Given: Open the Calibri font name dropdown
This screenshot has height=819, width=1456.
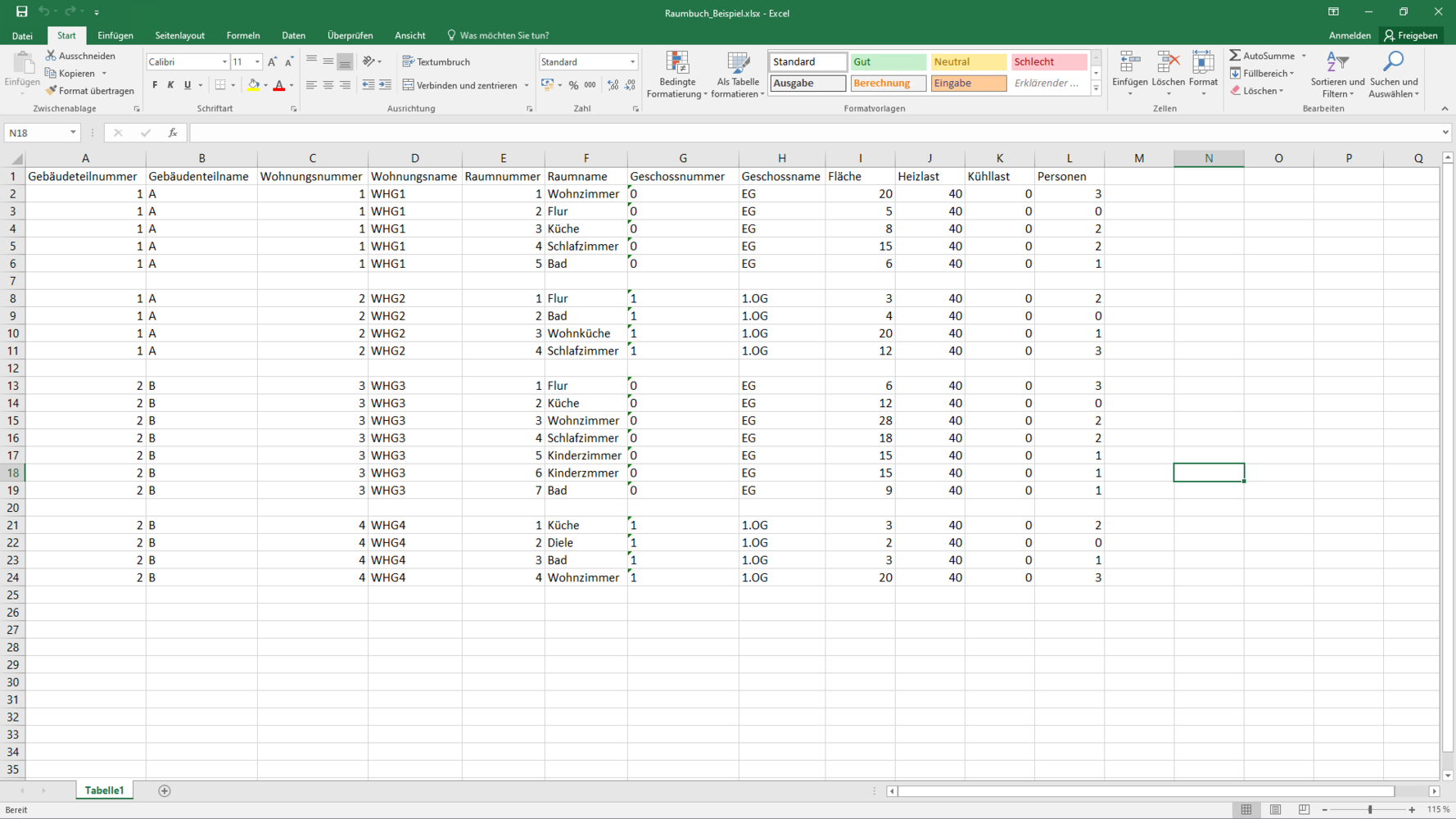Looking at the screenshot, I should click(x=224, y=62).
